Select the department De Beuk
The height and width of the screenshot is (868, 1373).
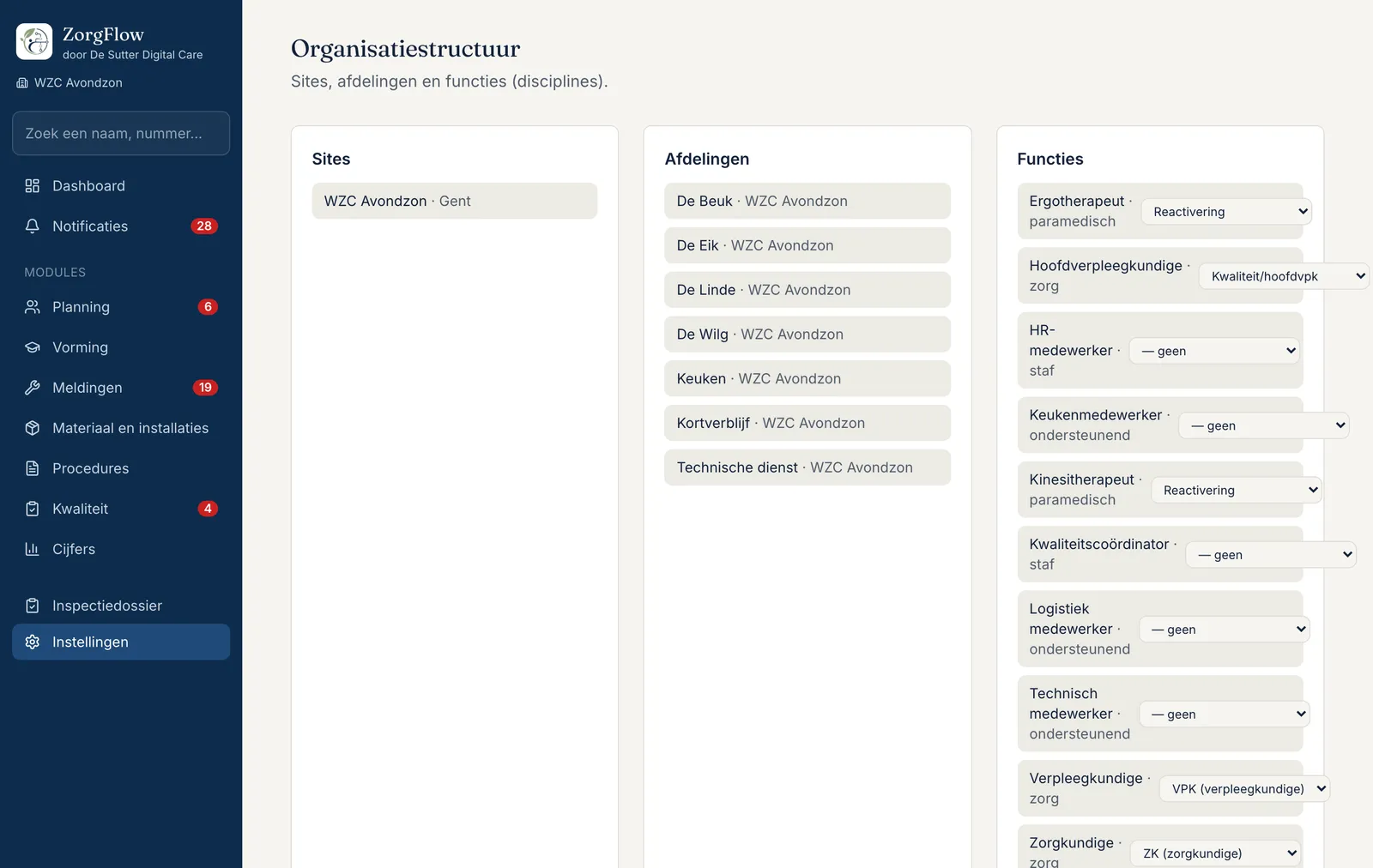tap(807, 201)
